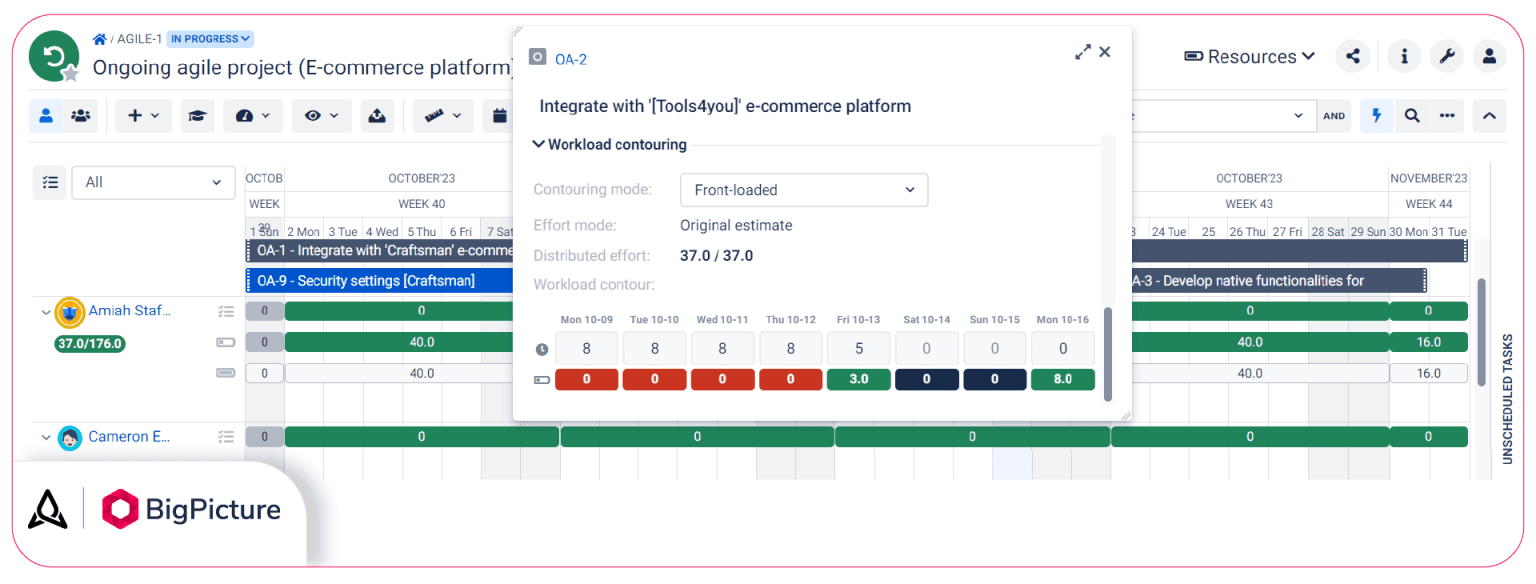Collapse the Cameron E... resource row

tap(45, 437)
